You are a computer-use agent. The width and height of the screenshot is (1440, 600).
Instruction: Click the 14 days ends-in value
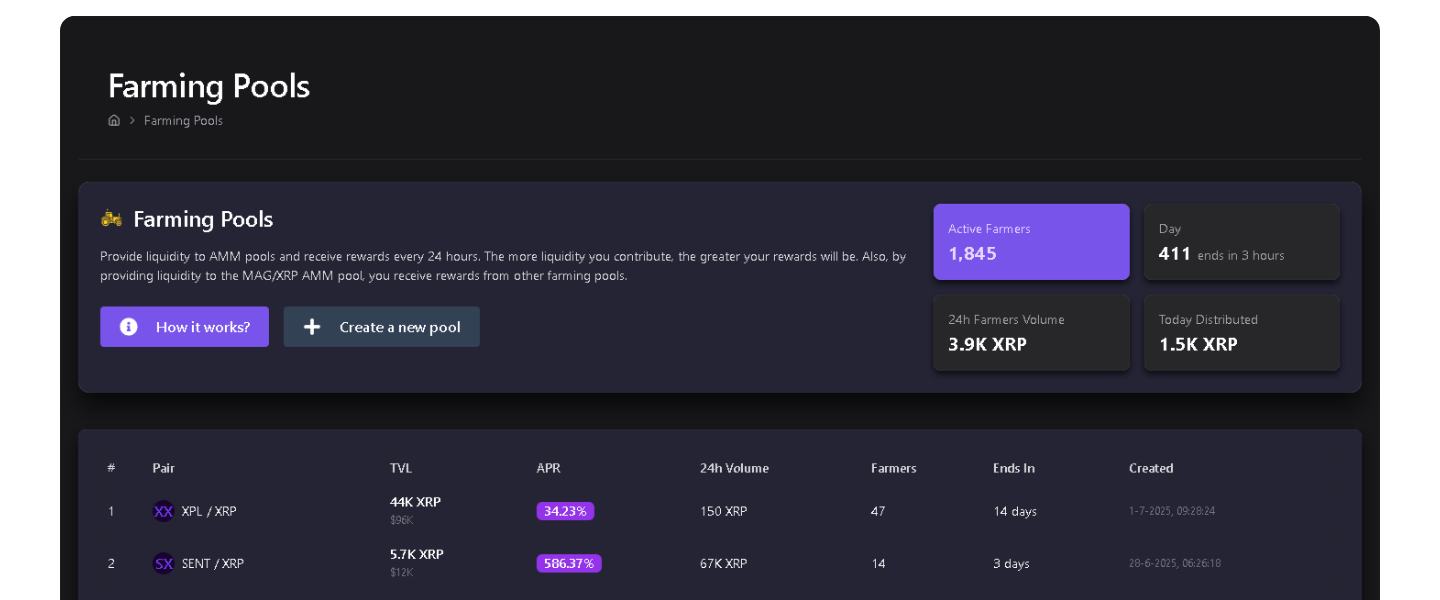(1015, 511)
